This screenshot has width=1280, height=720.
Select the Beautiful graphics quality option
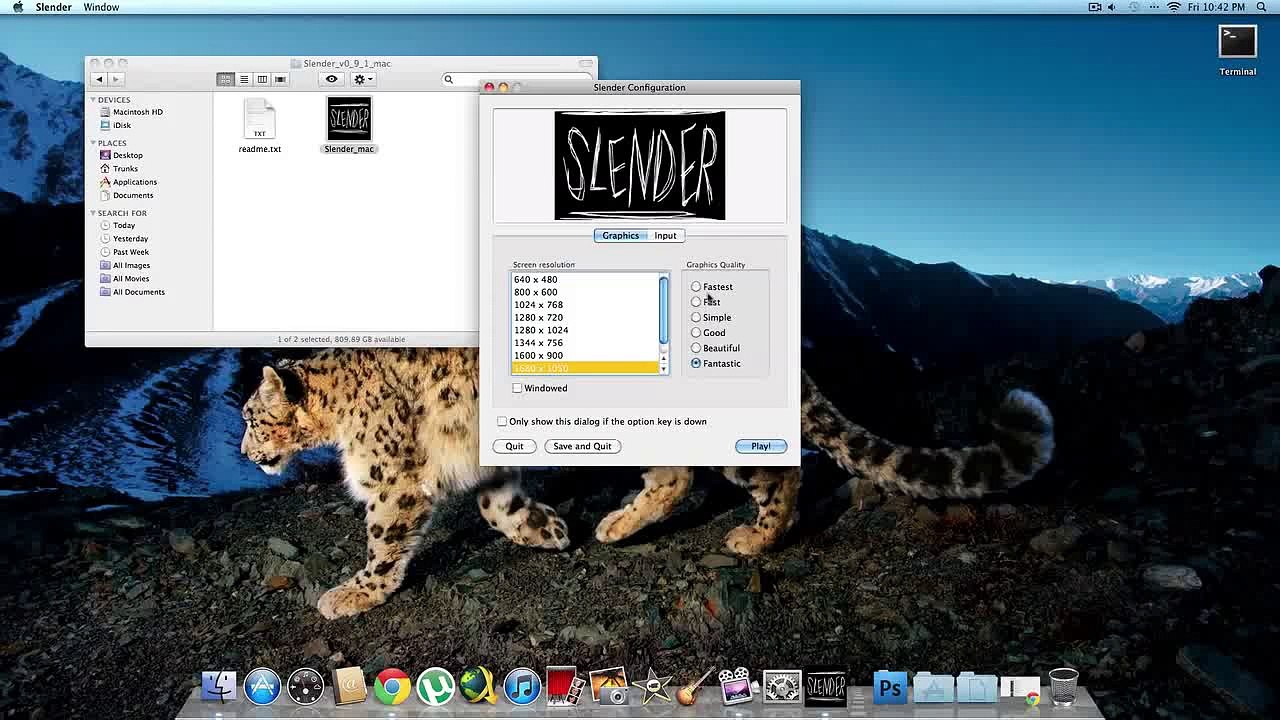tap(716, 348)
